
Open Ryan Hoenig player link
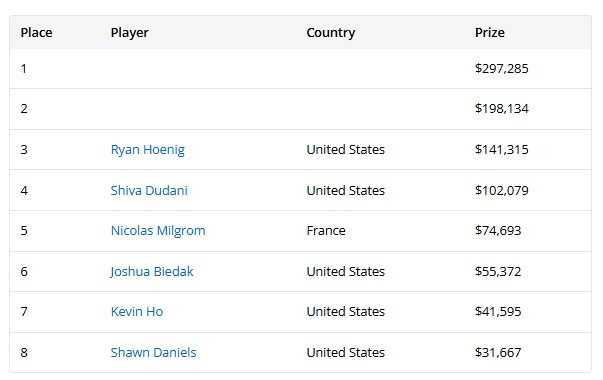pos(148,150)
